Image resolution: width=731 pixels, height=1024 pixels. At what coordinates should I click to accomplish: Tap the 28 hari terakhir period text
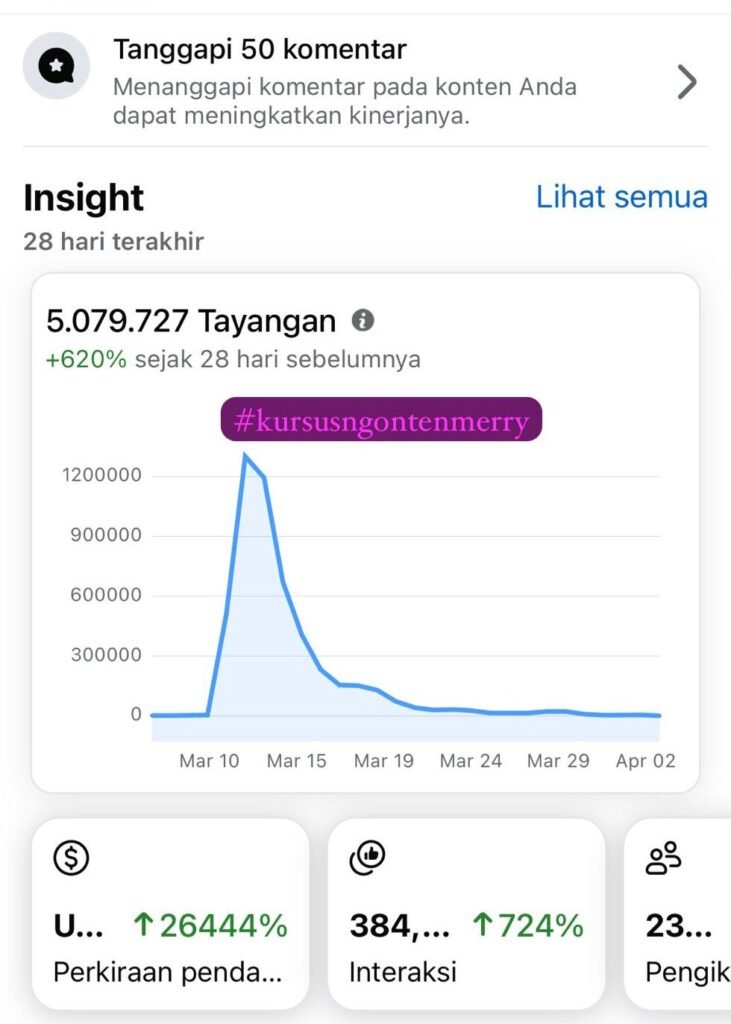(113, 242)
